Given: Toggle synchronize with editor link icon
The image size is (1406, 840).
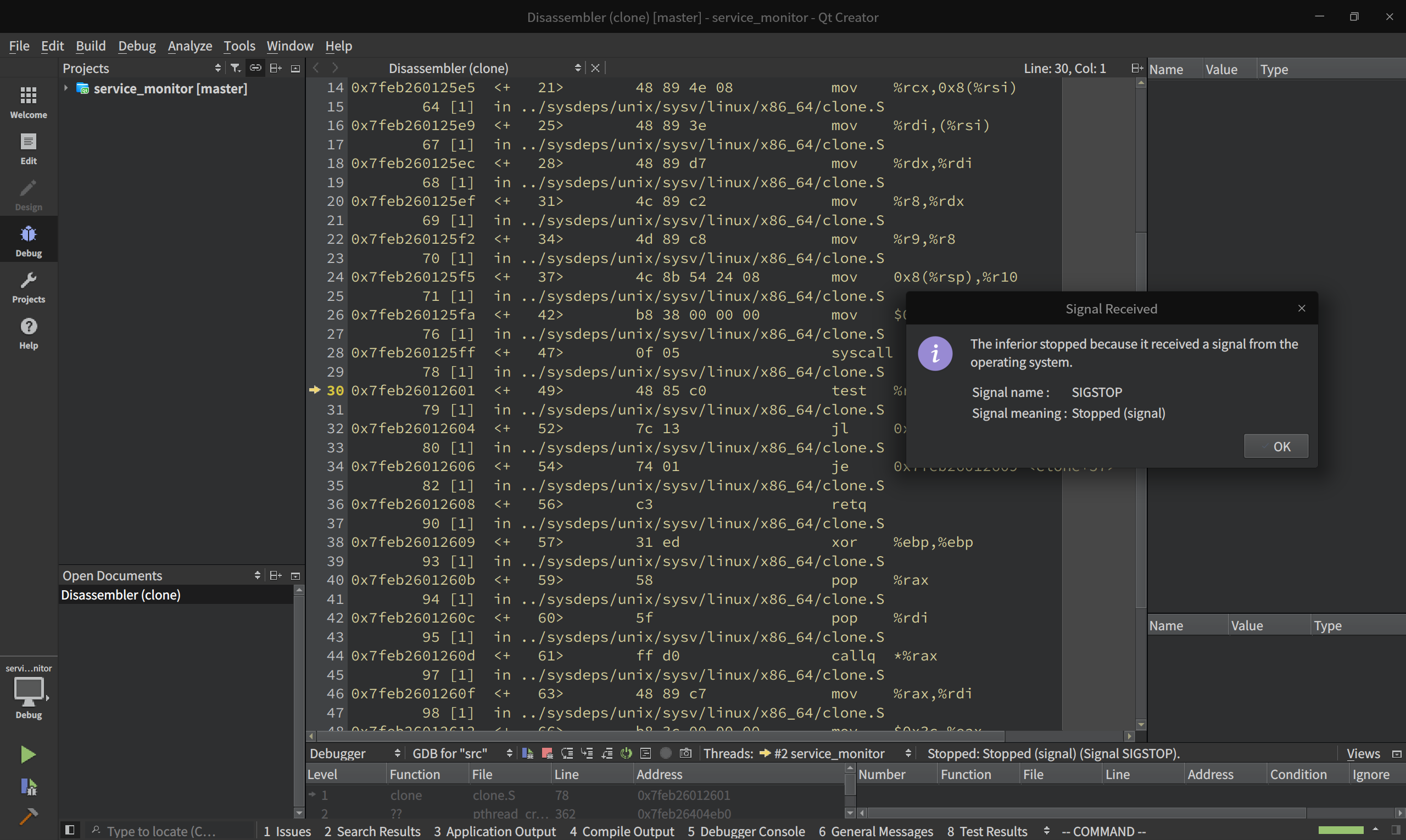Looking at the screenshot, I should (255, 69).
